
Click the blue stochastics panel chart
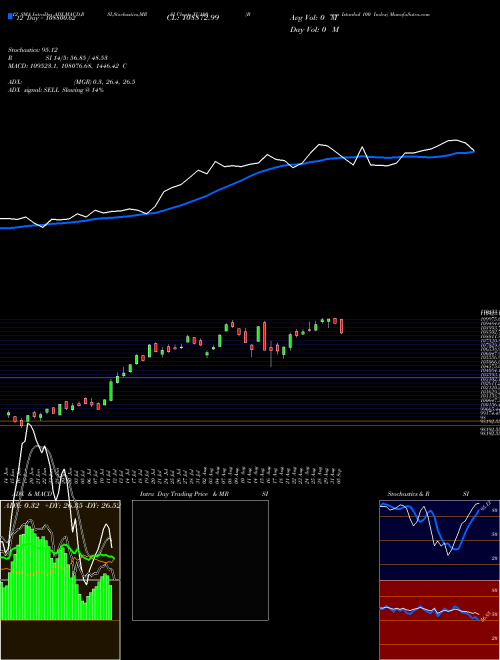click(x=439, y=540)
